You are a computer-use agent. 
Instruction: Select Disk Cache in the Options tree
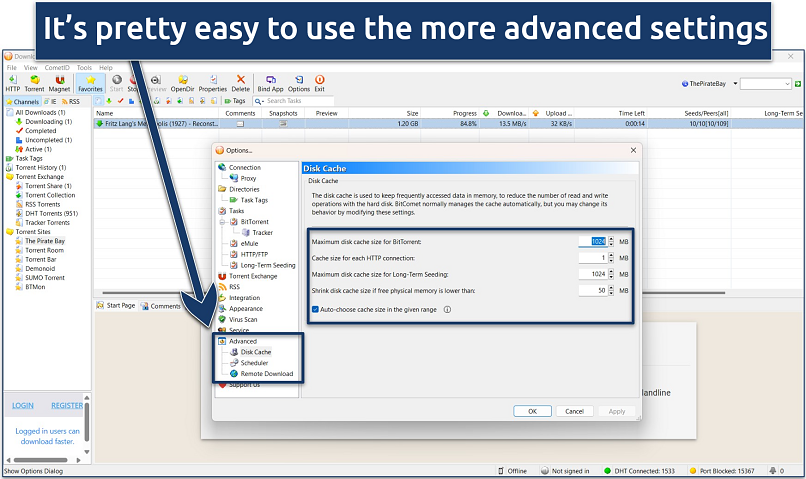(x=255, y=352)
